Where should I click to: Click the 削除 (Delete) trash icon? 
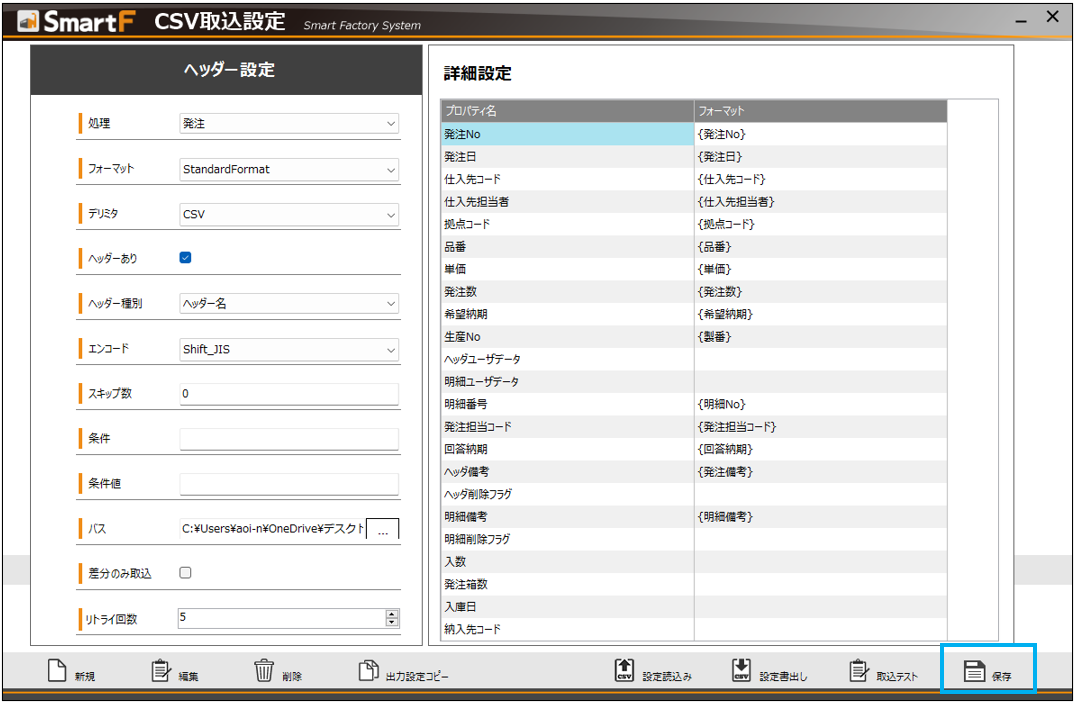tap(264, 671)
